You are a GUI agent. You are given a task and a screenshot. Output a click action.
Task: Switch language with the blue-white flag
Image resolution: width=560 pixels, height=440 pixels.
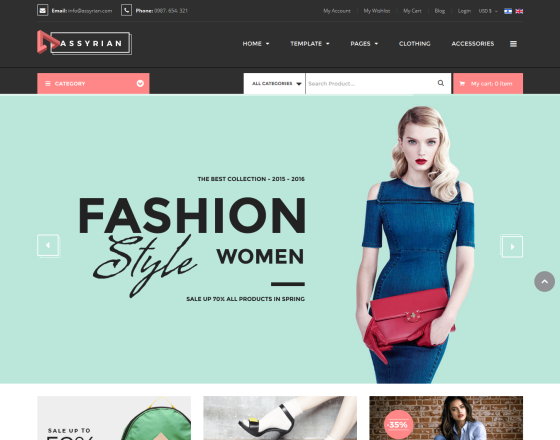click(x=508, y=11)
